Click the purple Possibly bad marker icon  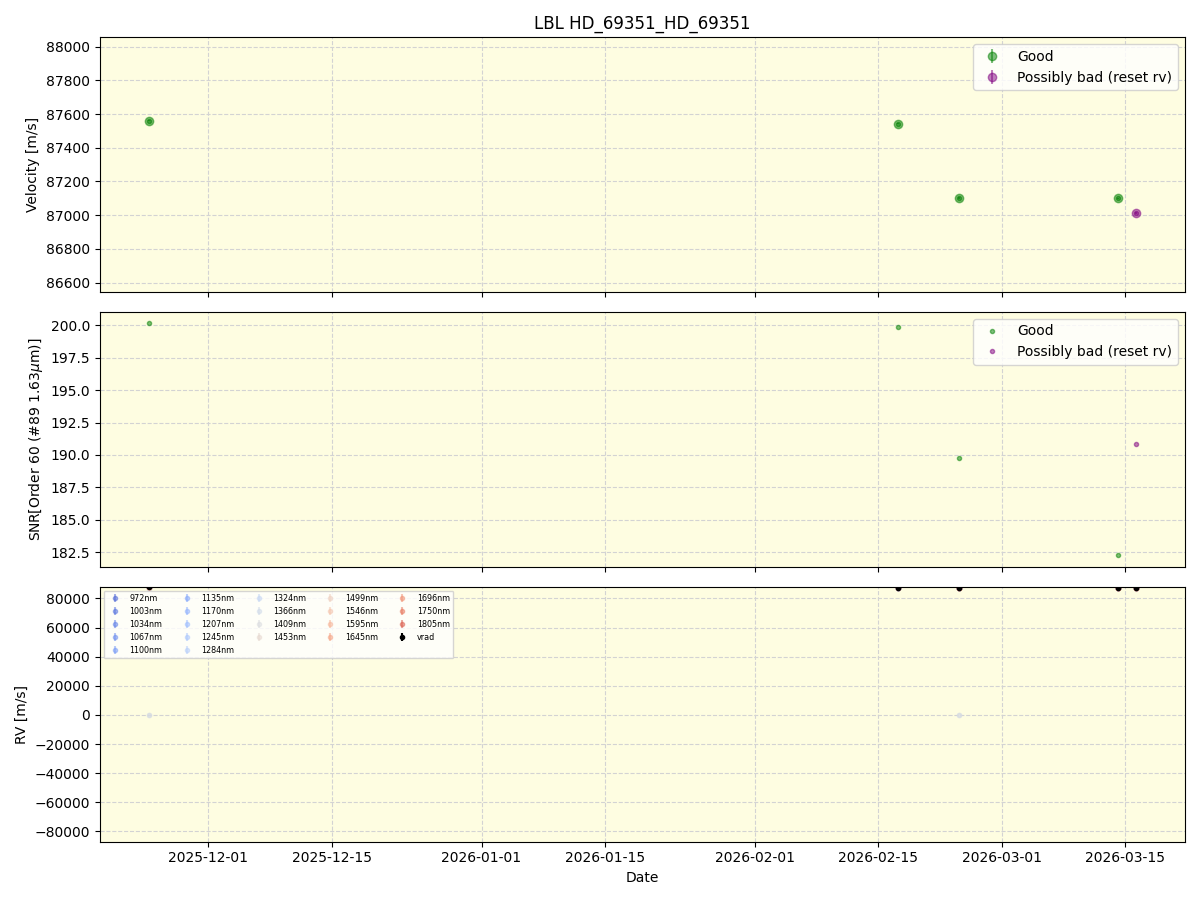(x=994, y=77)
